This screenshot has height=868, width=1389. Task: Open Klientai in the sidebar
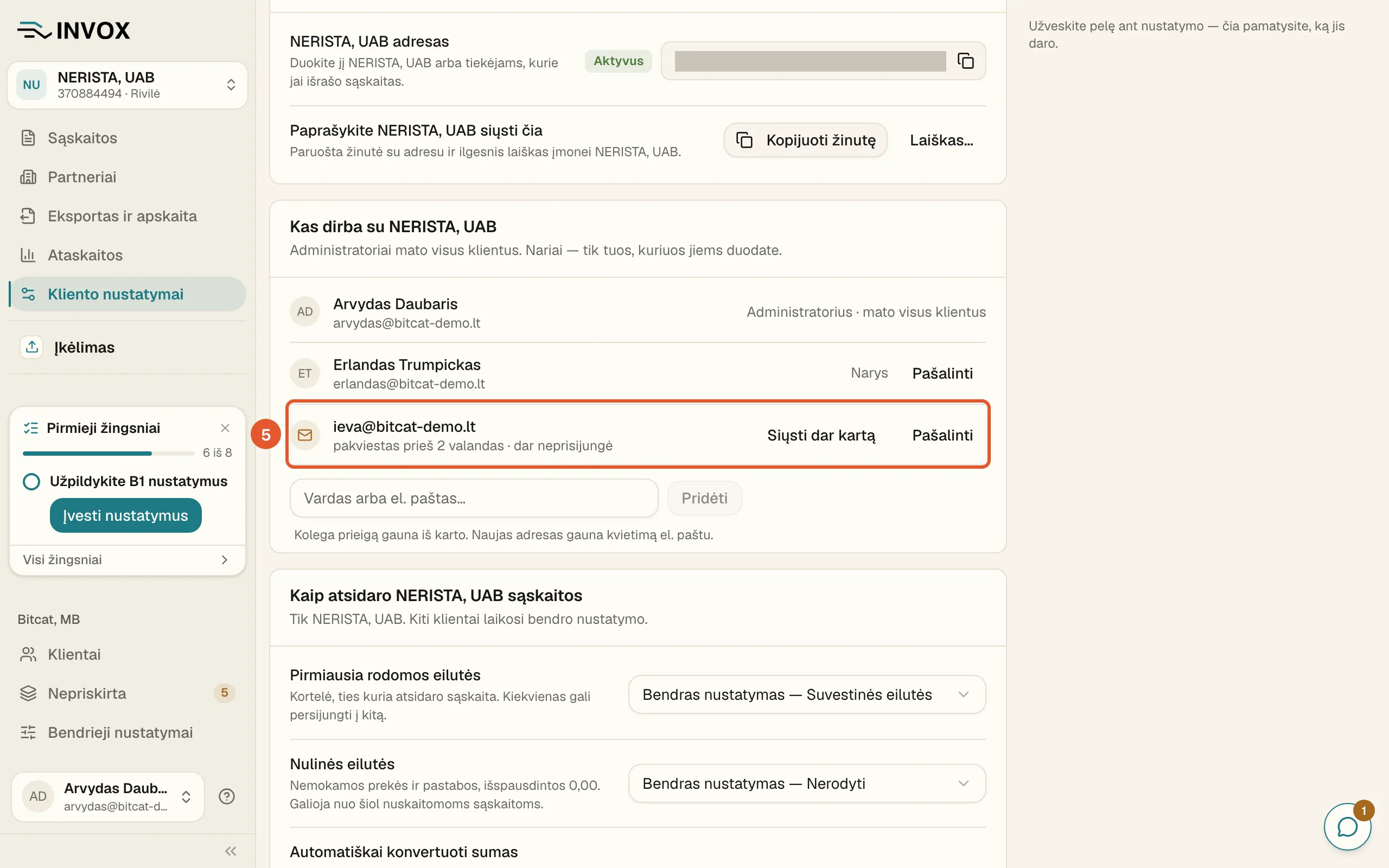(x=128, y=654)
